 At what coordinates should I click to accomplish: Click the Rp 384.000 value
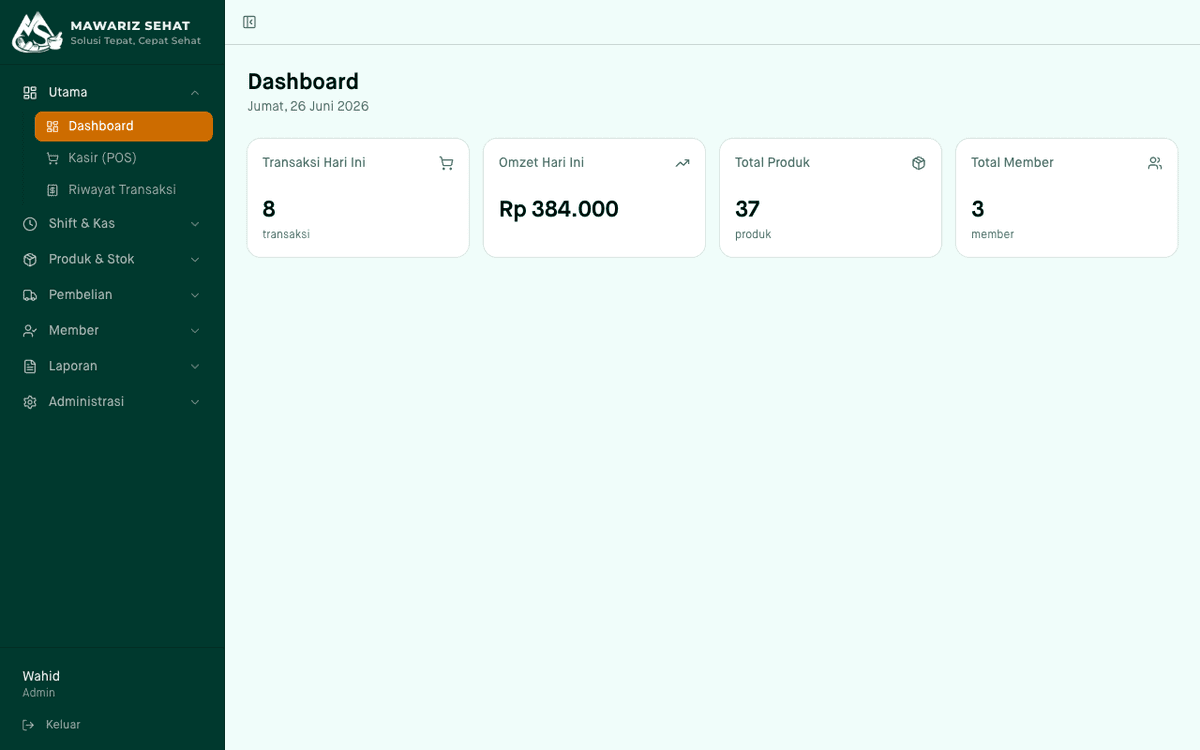pos(559,209)
